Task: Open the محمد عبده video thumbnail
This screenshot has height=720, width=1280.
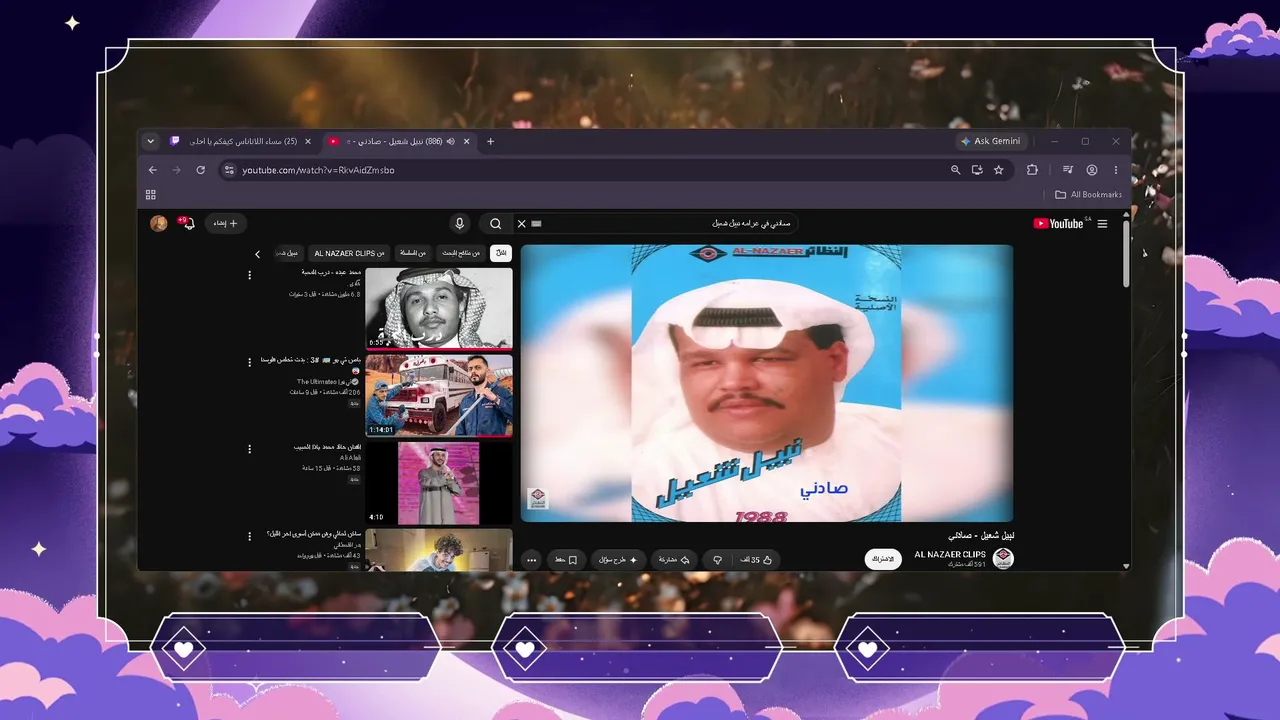Action: click(439, 308)
